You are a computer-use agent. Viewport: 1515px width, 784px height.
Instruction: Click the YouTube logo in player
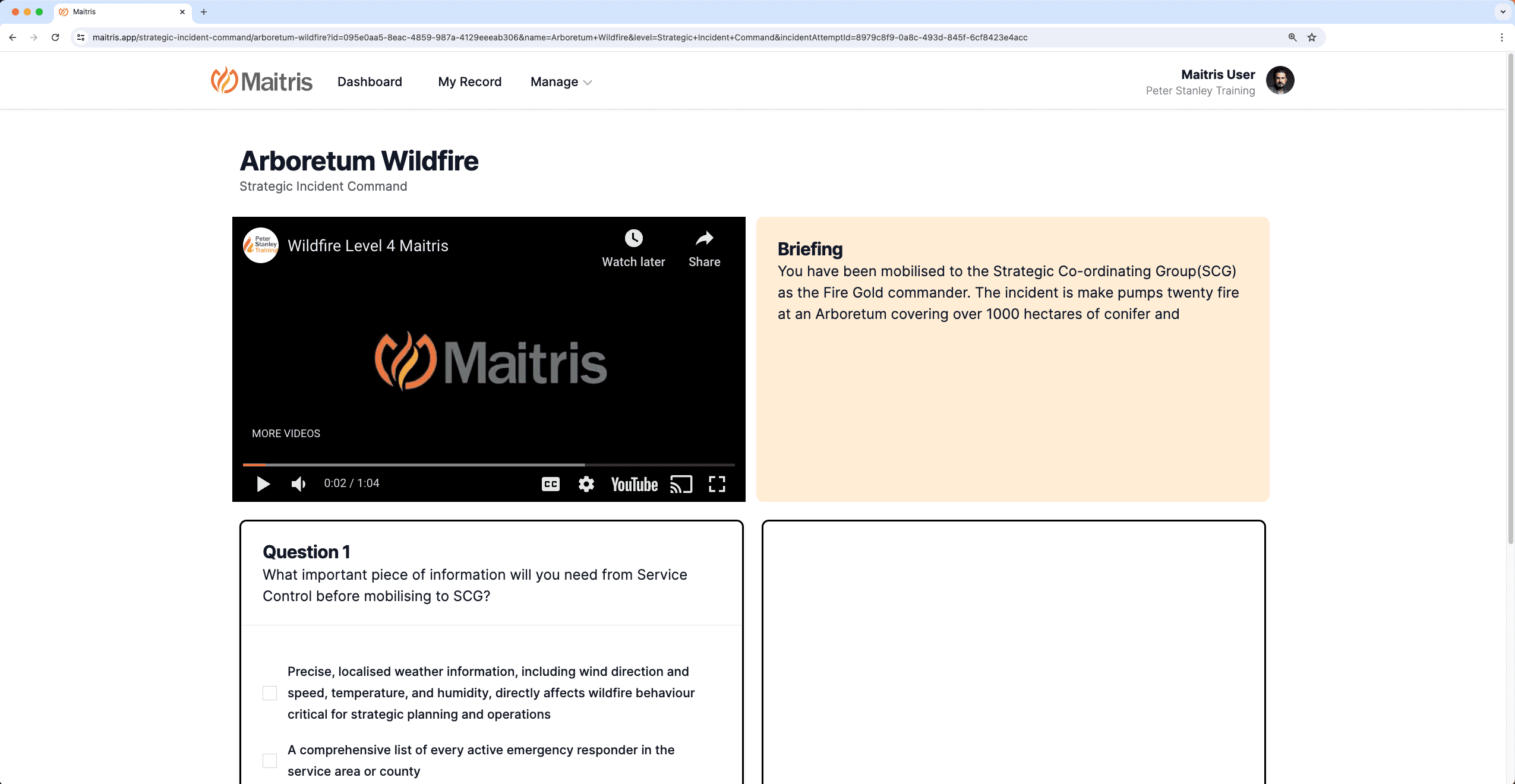(634, 484)
